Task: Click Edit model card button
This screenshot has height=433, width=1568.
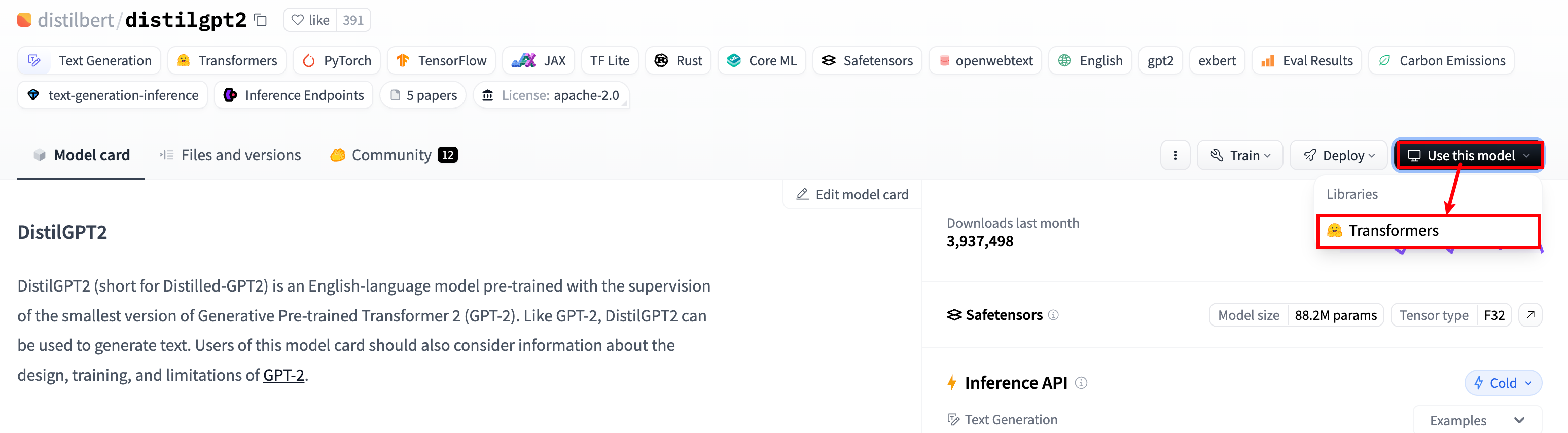Action: (x=852, y=194)
